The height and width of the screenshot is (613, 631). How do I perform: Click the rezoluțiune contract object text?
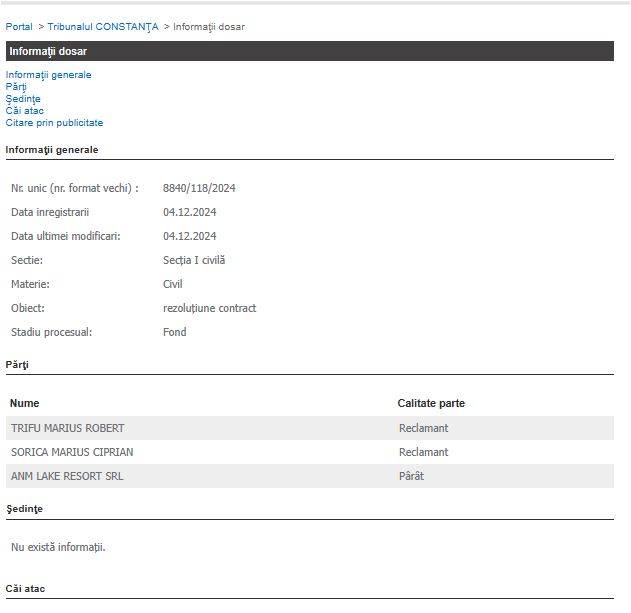pos(209,308)
